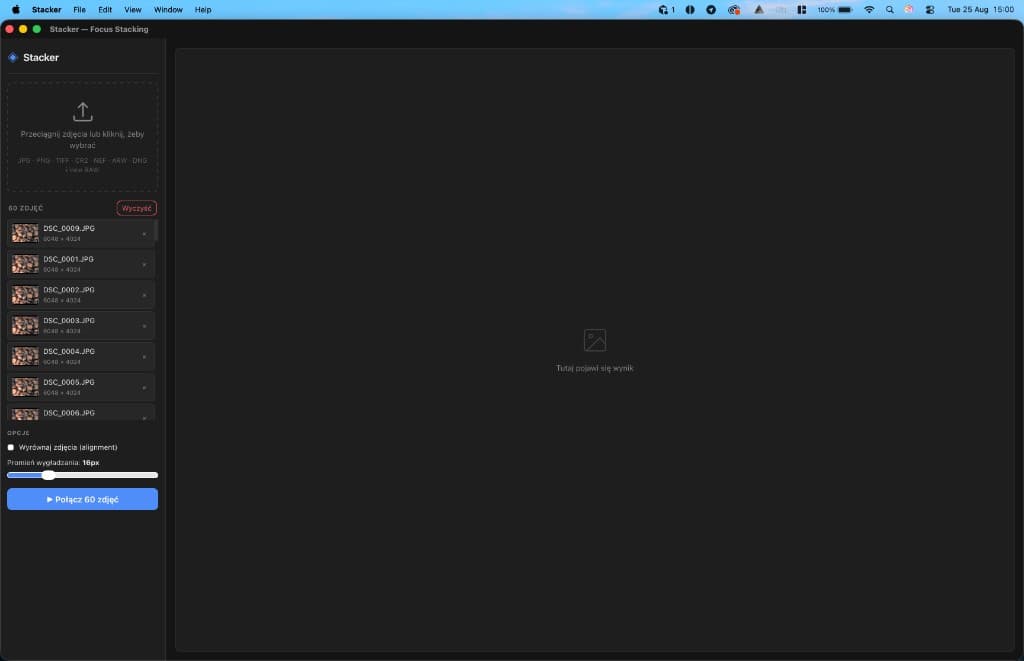Click the small remove icon in the DSC_0004.JPG row

[x=144, y=357]
